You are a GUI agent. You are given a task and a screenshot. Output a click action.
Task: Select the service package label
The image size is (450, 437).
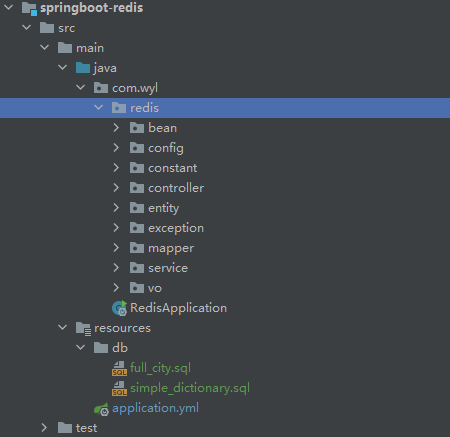(168, 268)
